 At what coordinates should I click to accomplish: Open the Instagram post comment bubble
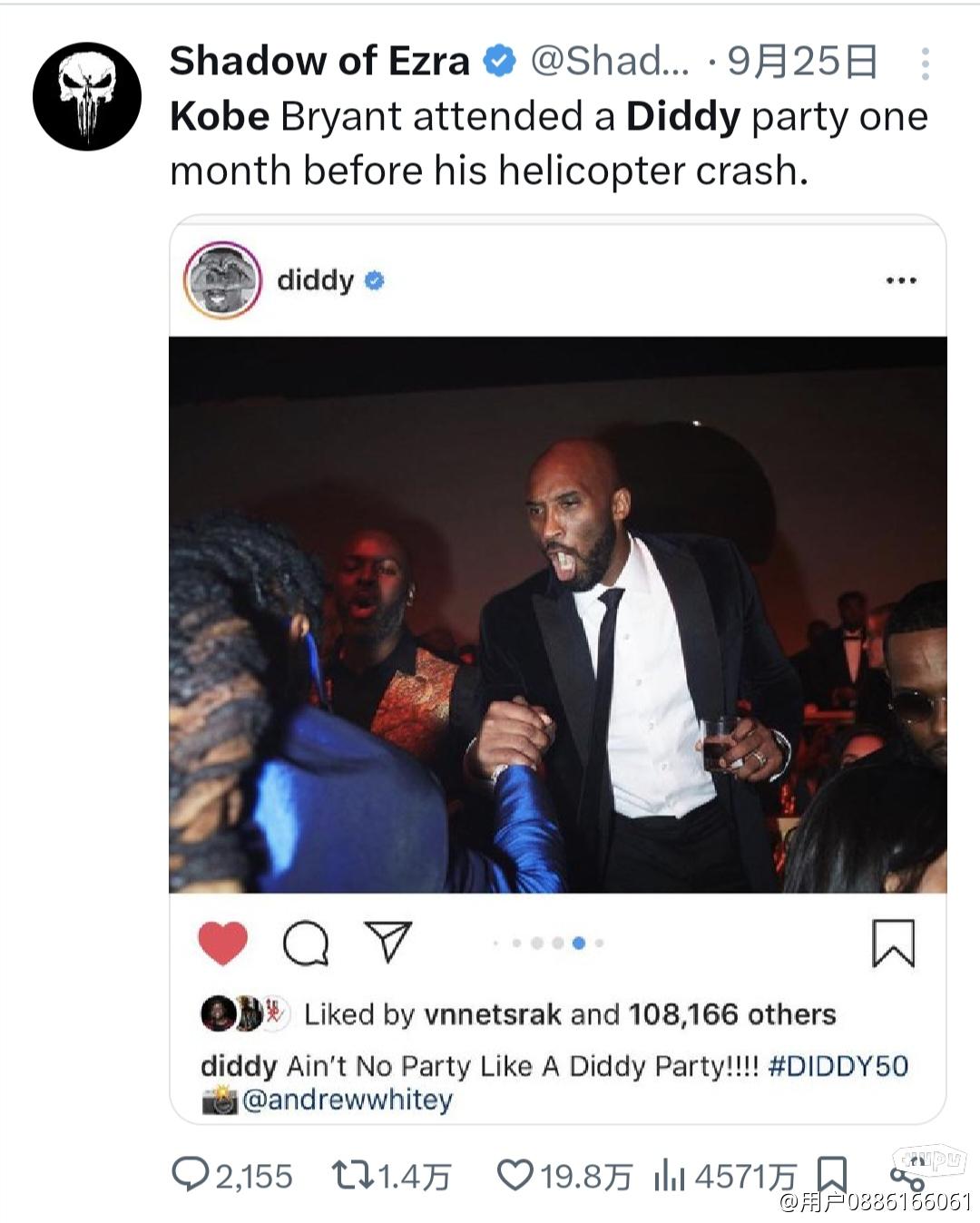click(x=306, y=944)
